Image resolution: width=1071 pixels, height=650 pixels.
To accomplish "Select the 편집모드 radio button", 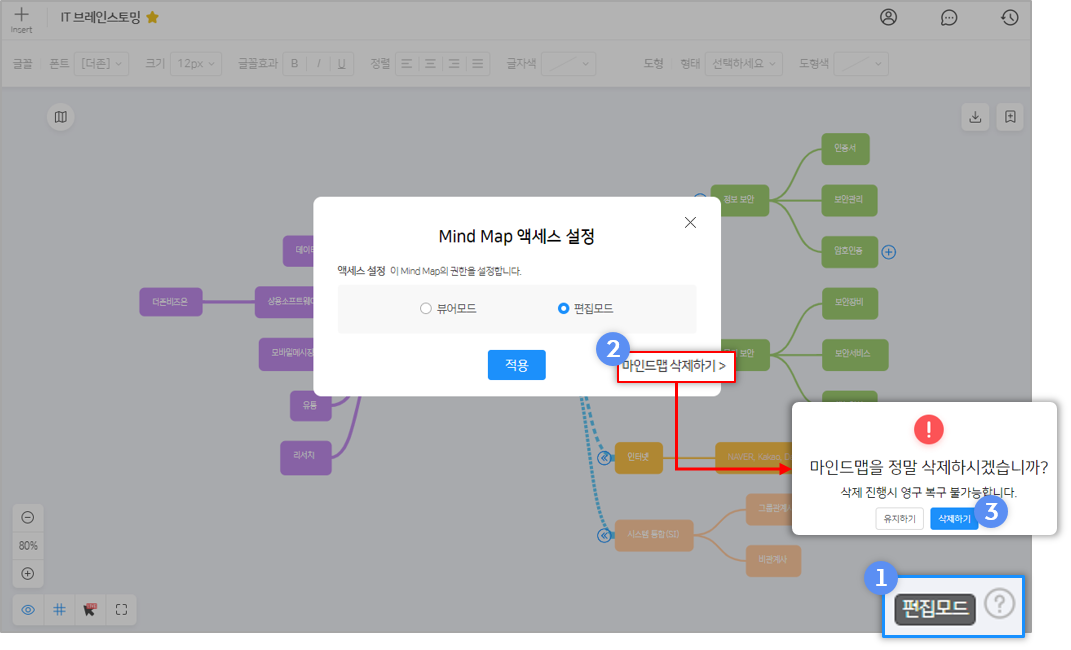I will [x=563, y=309].
